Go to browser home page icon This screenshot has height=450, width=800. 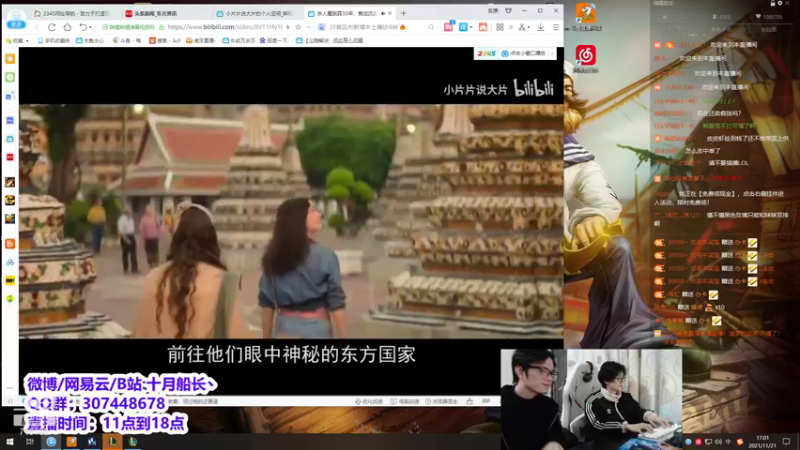[x=67, y=27]
